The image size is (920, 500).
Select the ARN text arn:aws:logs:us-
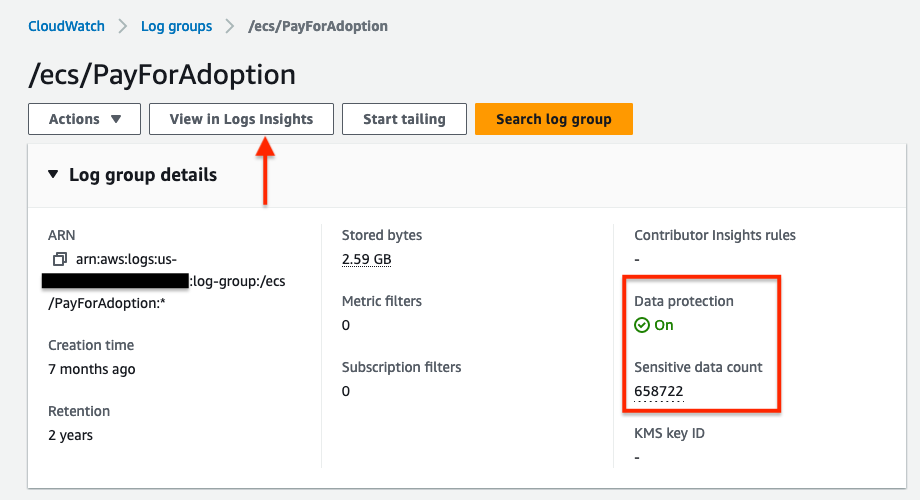[126, 259]
